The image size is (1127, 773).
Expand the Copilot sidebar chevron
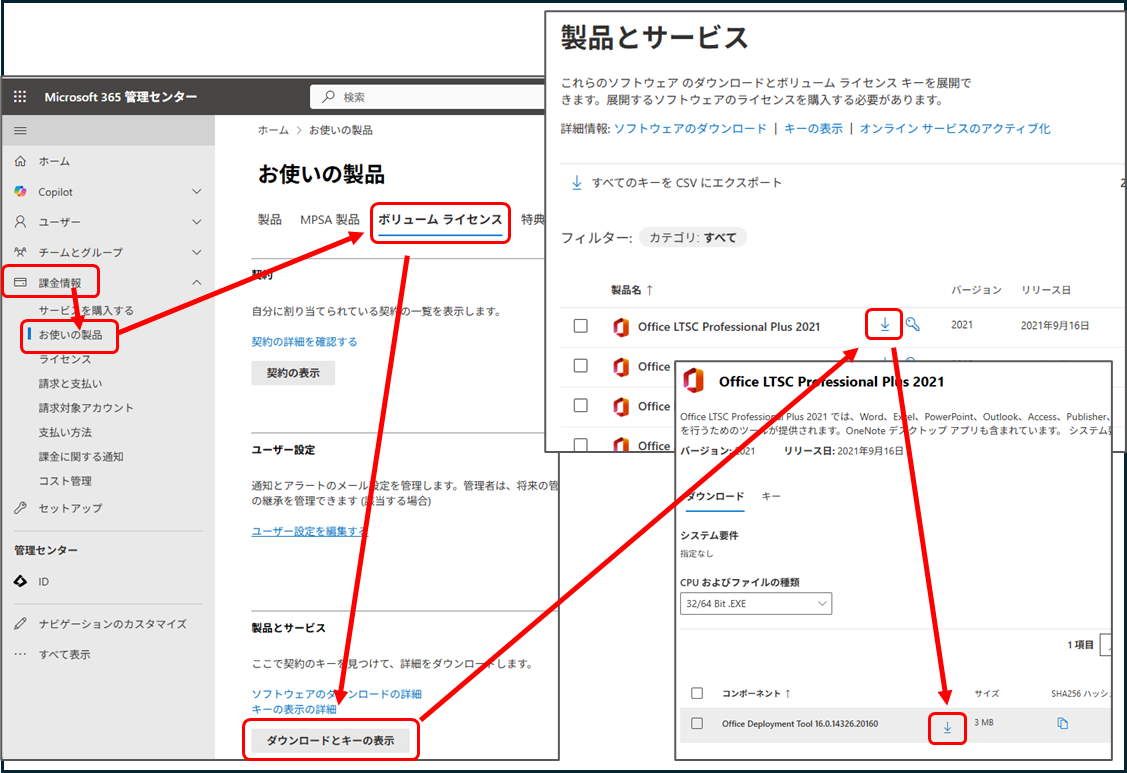[197, 192]
